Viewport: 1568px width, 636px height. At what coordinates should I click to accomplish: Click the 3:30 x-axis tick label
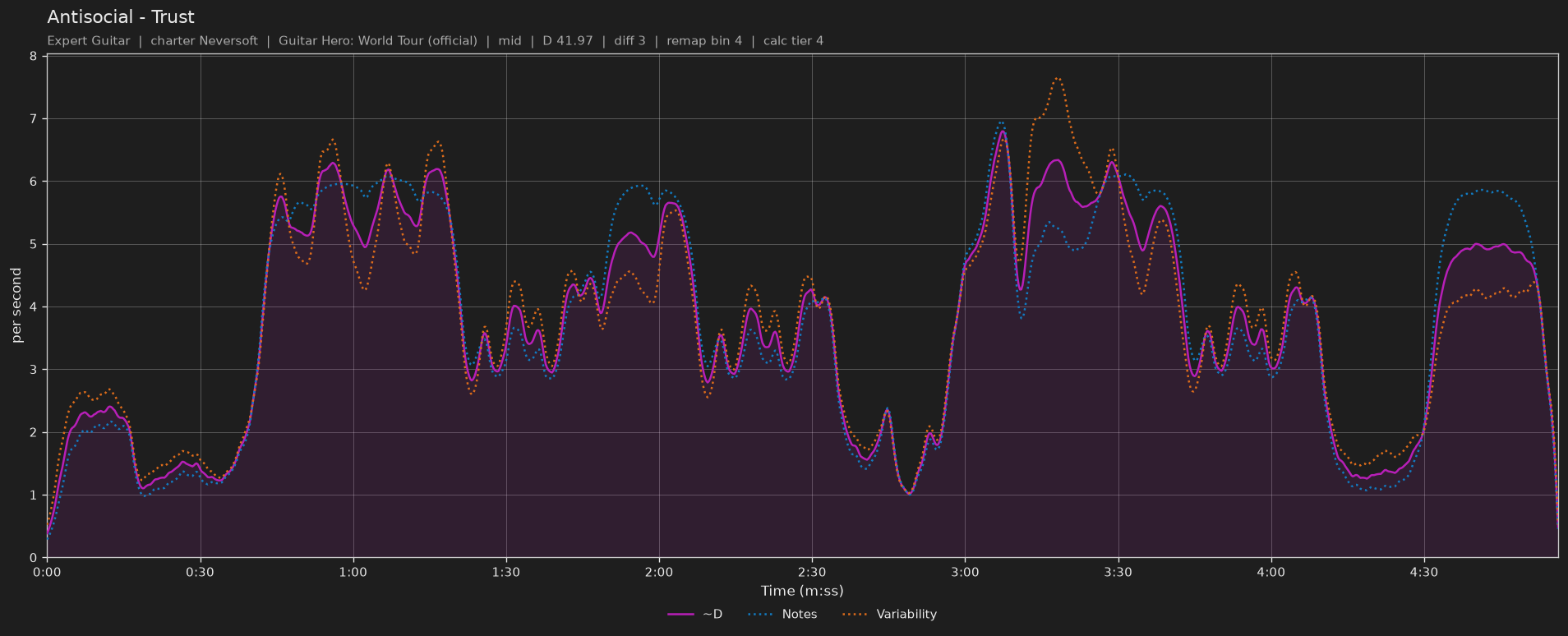click(x=1118, y=572)
